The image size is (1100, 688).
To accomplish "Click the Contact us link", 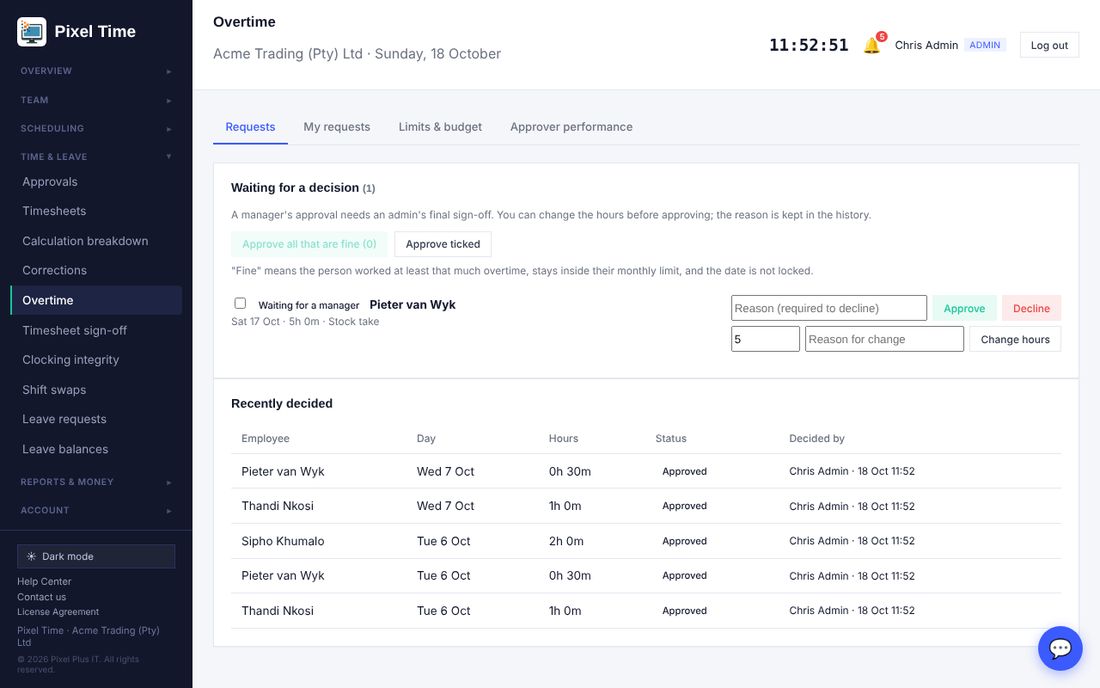I will tap(41, 597).
